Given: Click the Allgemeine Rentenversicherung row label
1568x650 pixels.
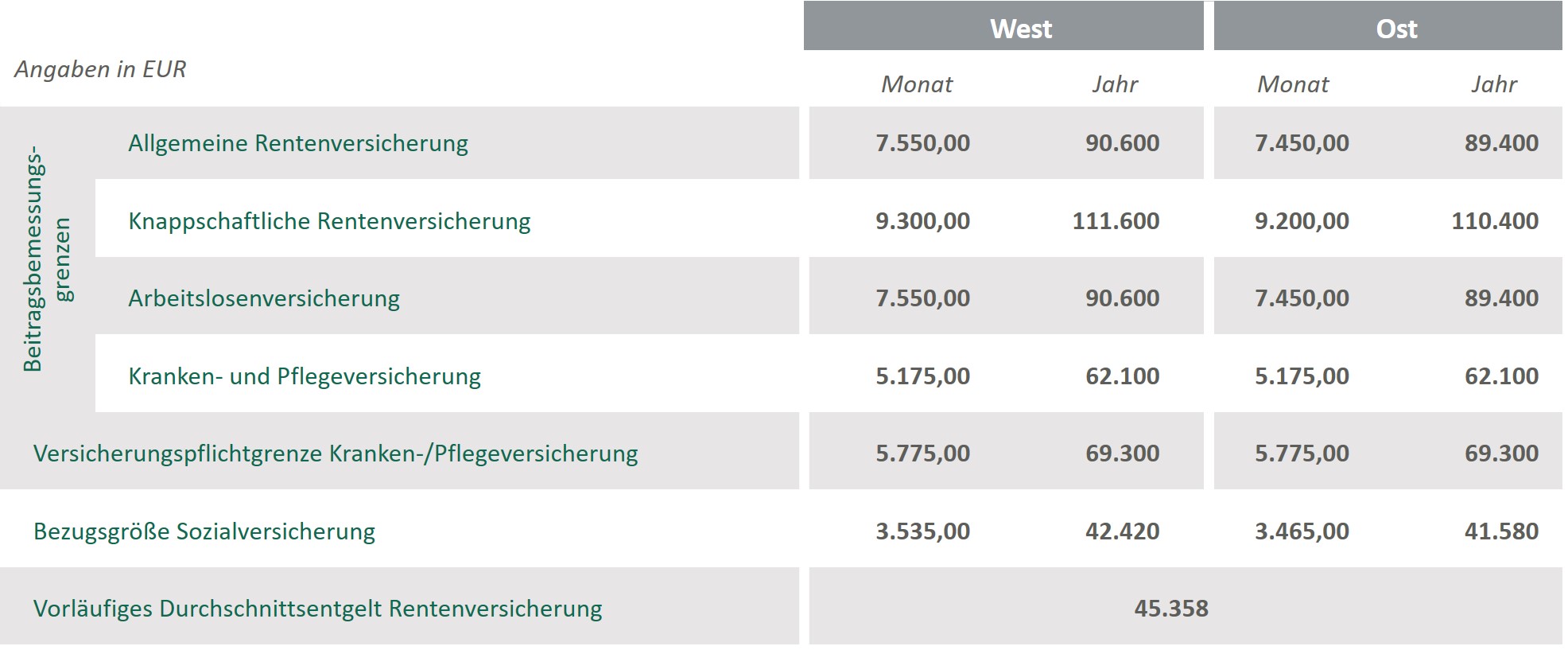Looking at the screenshot, I should coord(298,143).
